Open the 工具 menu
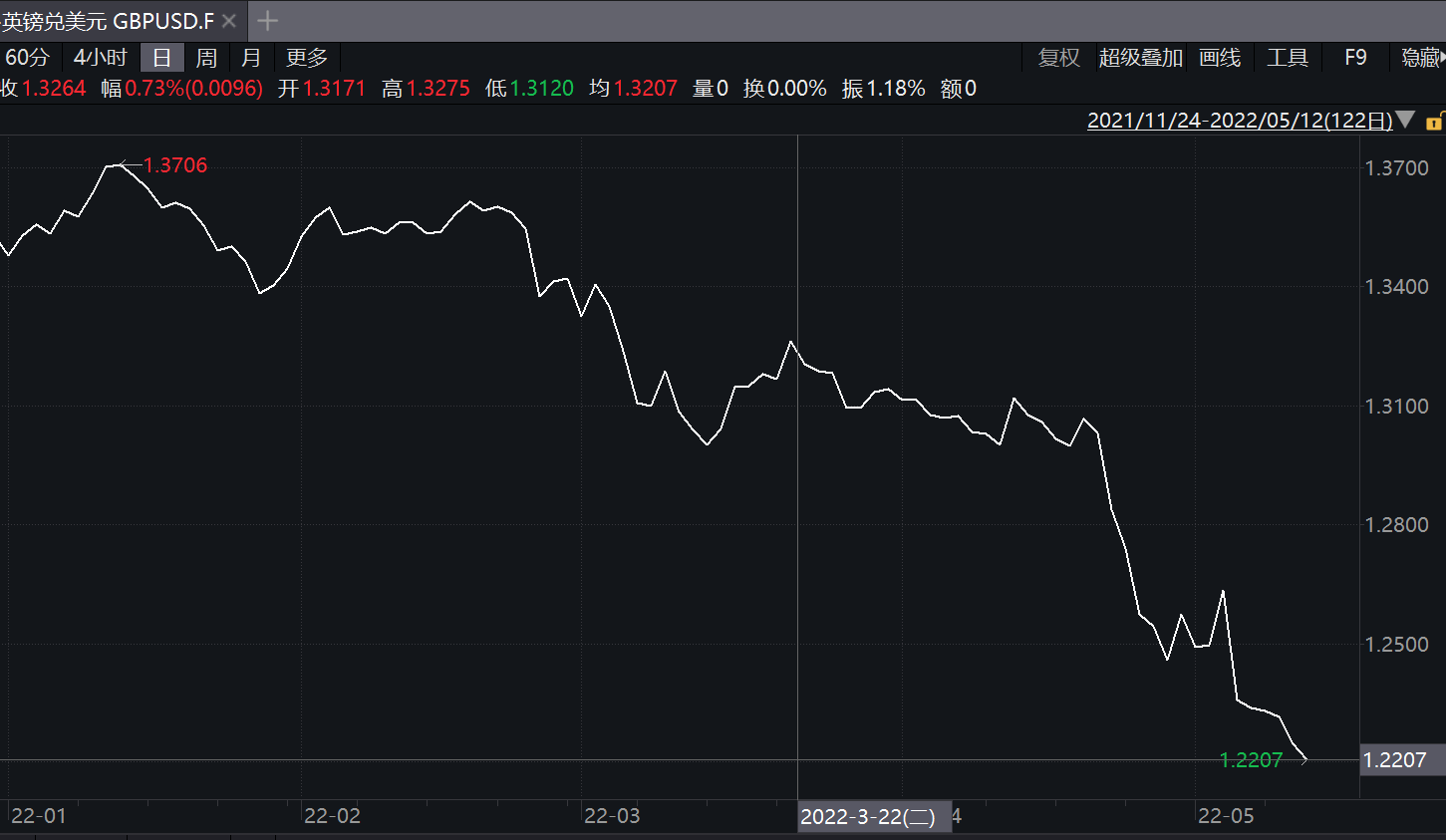Screen dimensions: 1446x840 pos(1288,58)
